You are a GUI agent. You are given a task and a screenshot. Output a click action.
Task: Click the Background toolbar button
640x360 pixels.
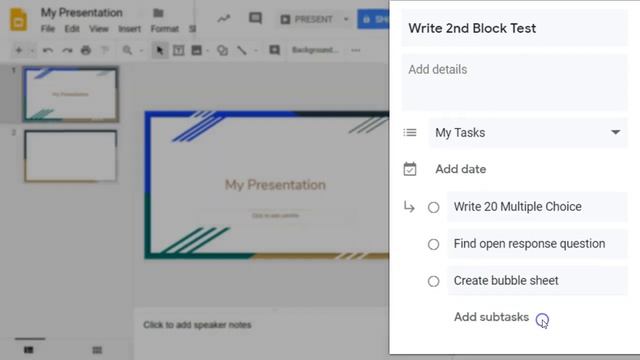315,50
